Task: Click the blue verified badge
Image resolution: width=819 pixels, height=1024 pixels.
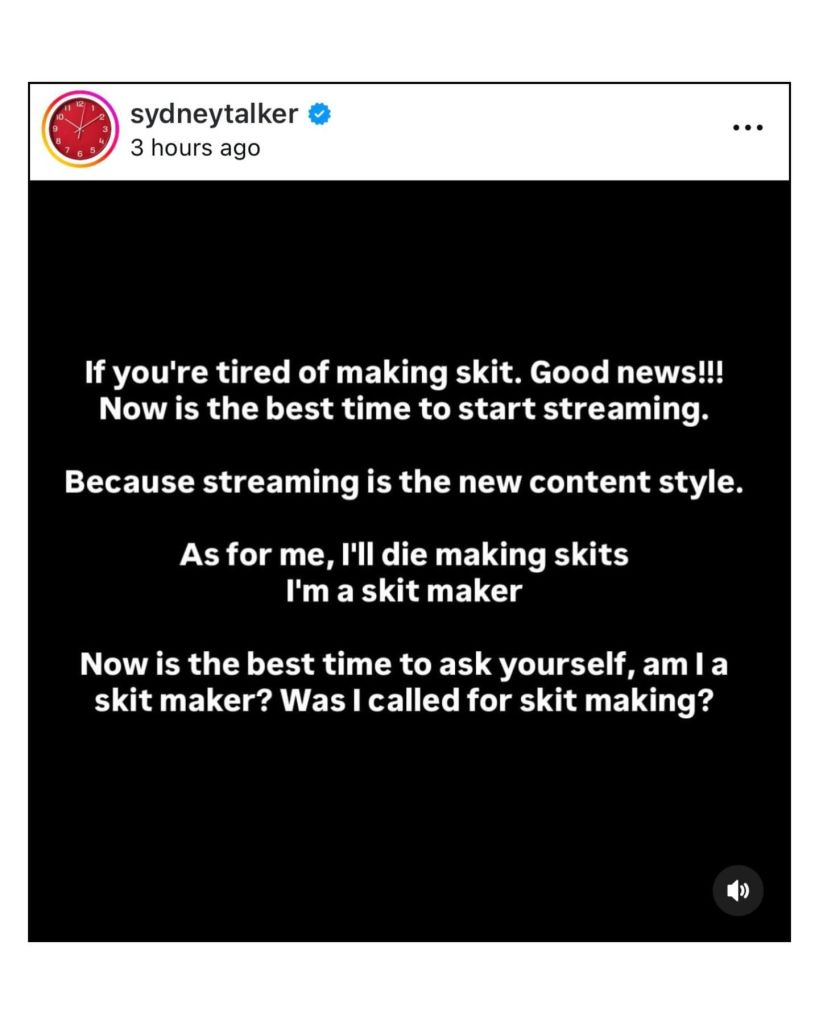Action: point(320,114)
